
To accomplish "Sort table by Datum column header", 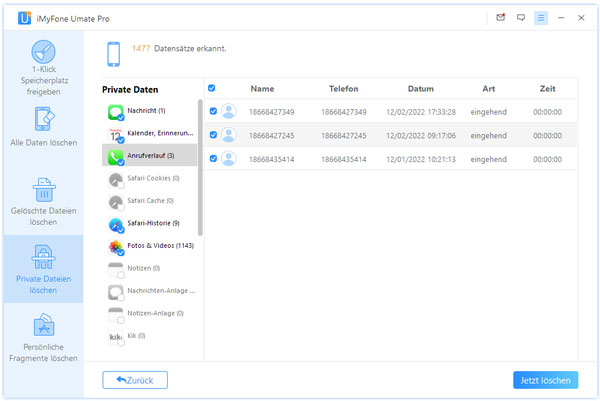I will point(420,88).
